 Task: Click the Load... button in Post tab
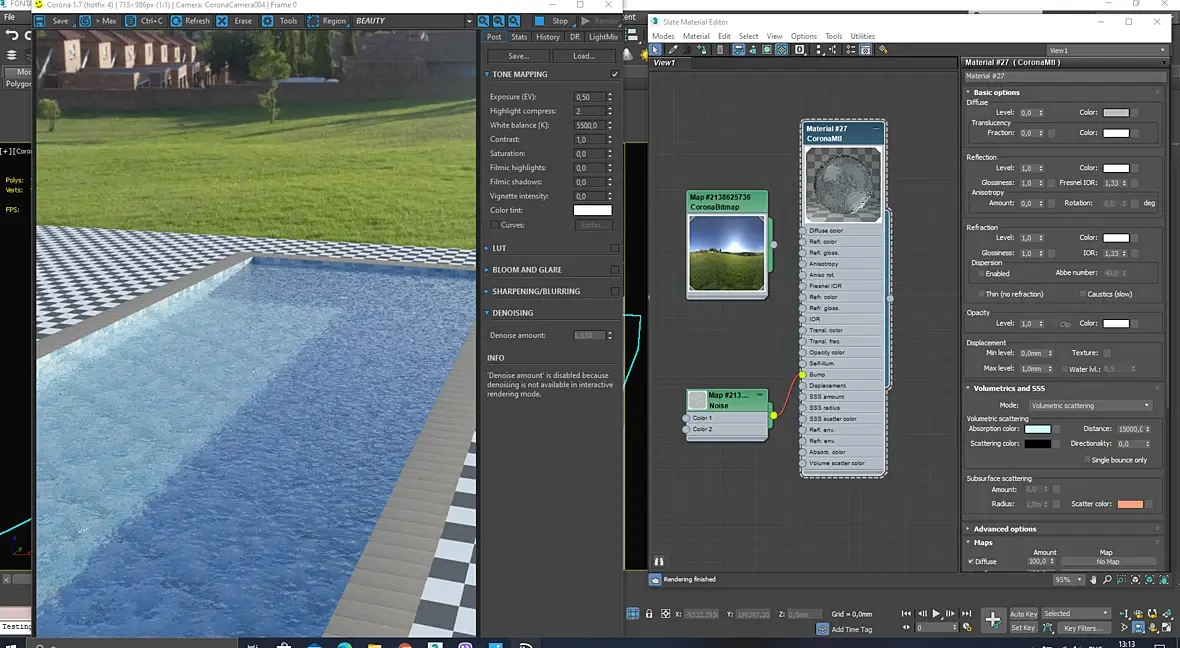[583, 56]
